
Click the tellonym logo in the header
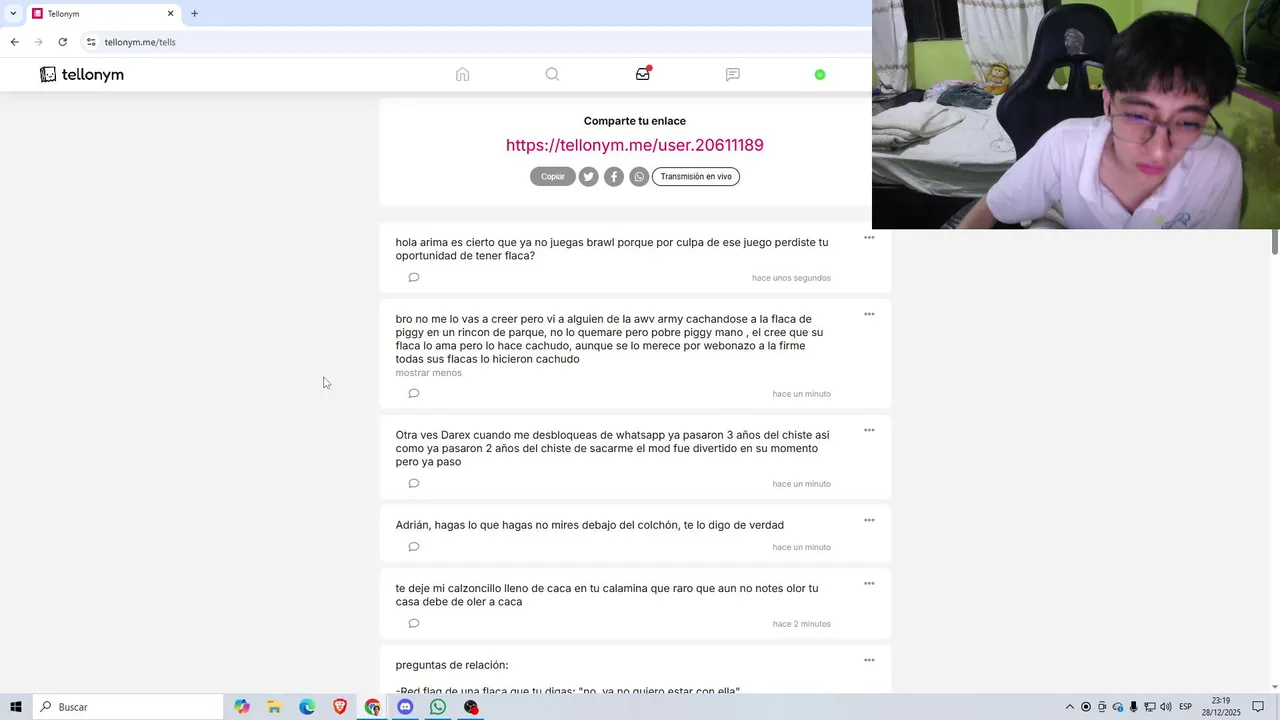[x=82, y=75]
